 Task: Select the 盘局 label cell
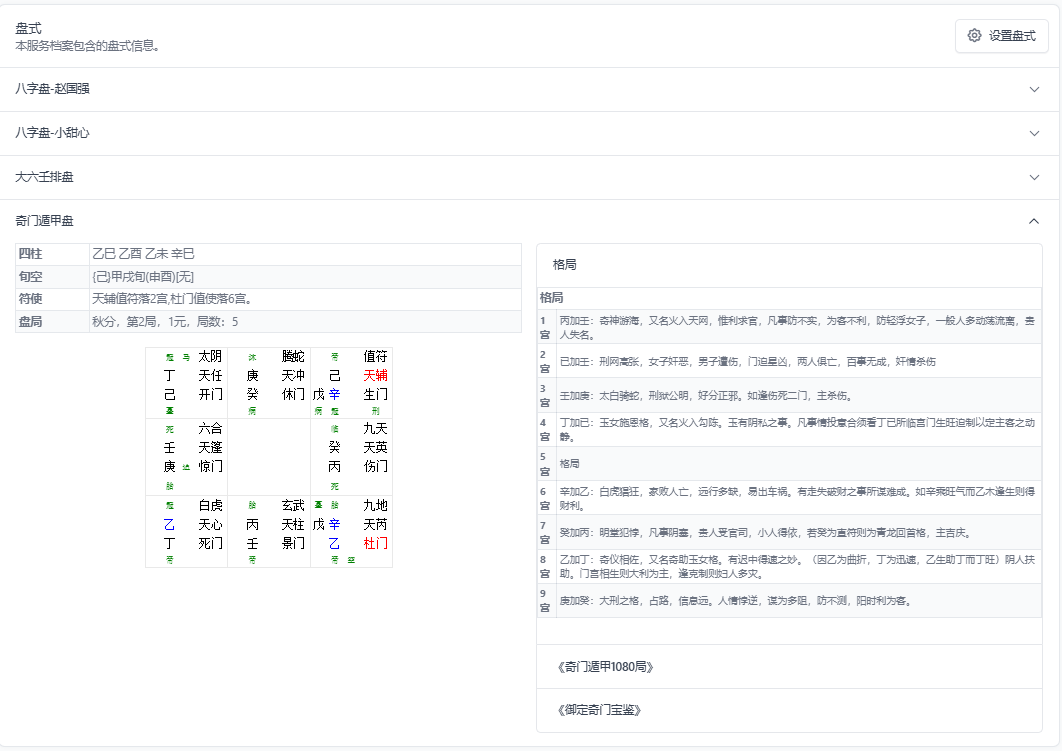point(52,322)
